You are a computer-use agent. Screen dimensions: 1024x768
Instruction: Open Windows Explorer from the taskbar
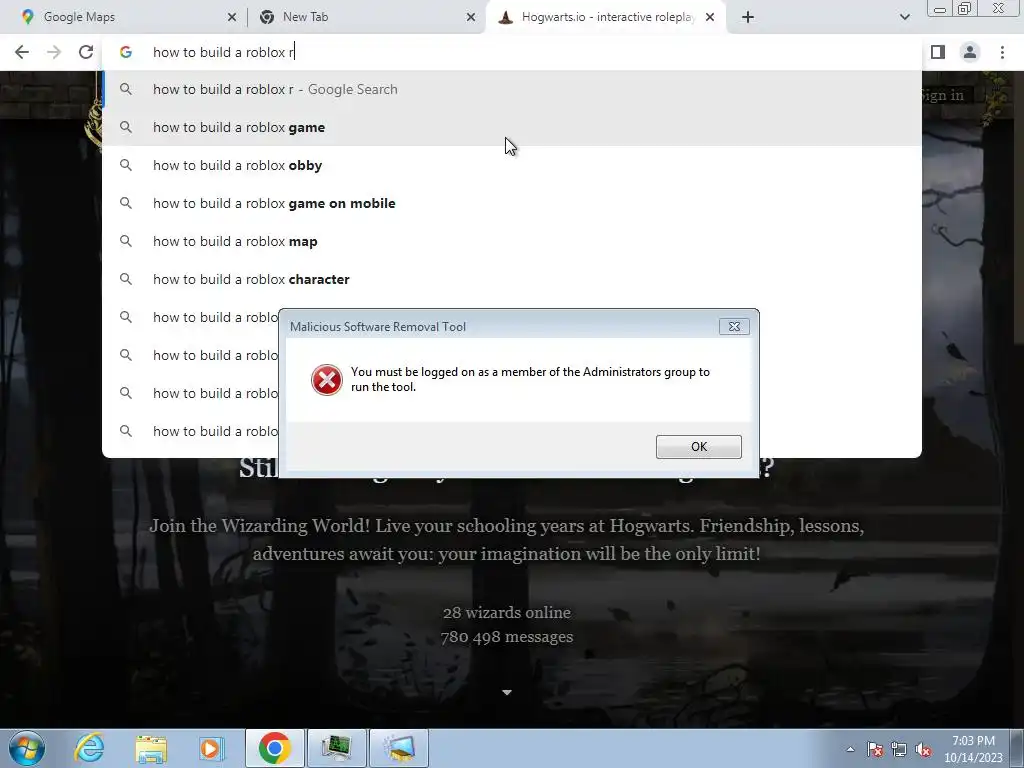click(151, 748)
